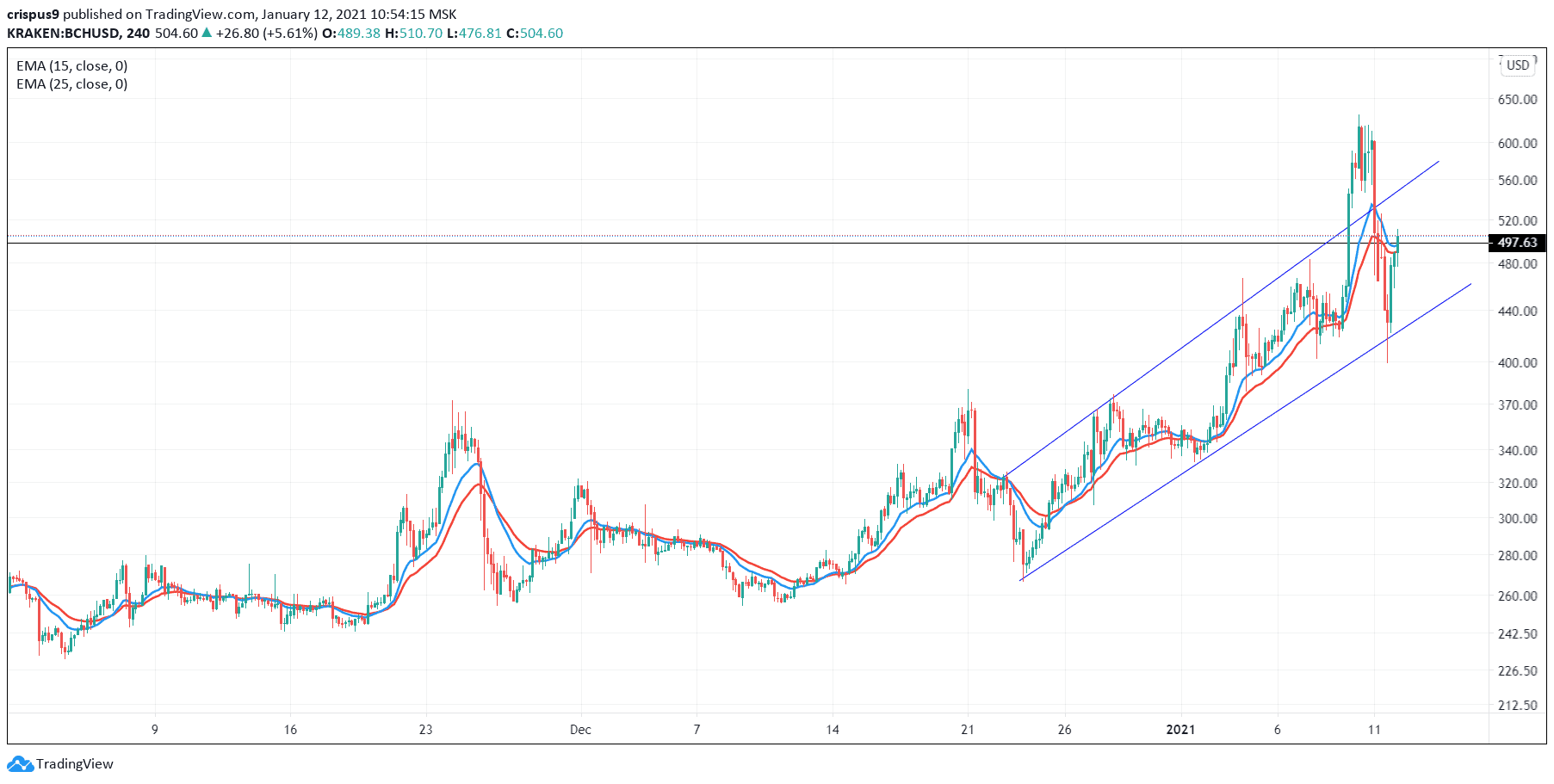Select the EMA (25, close, 0) indicator label
1554x784 pixels.
tap(71, 84)
